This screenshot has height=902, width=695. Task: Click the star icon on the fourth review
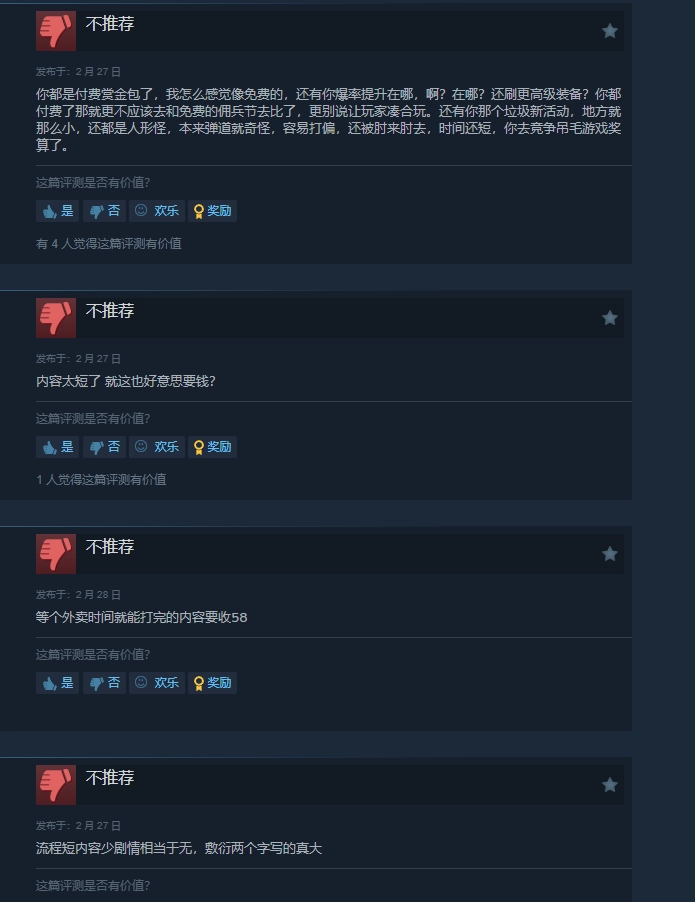[x=609, y=785]
